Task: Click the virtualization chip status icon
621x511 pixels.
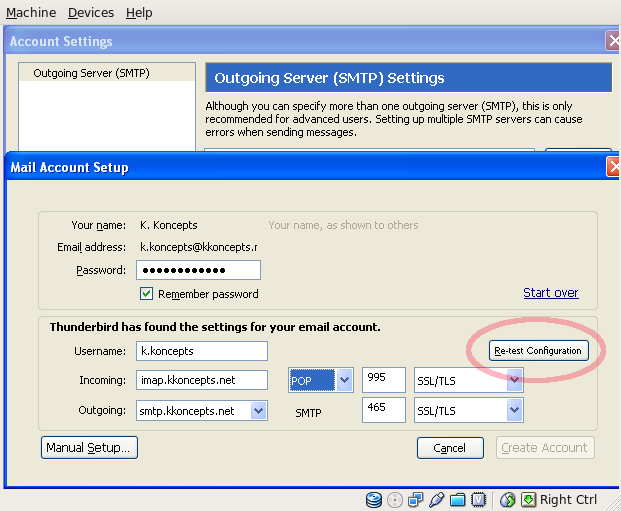Action: coord(479,500)
